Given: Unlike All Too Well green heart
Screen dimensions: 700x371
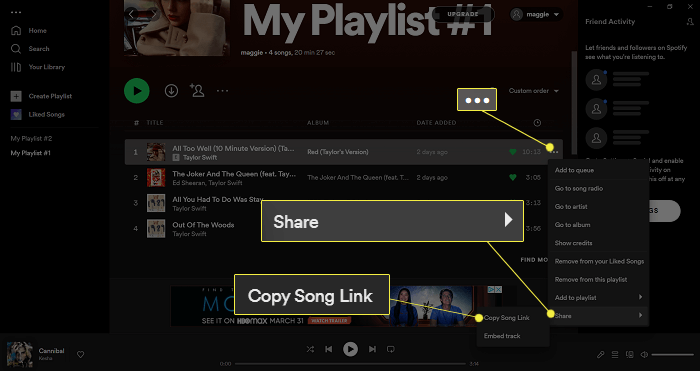Looking at the screenshot, I should tap(512, 152).
